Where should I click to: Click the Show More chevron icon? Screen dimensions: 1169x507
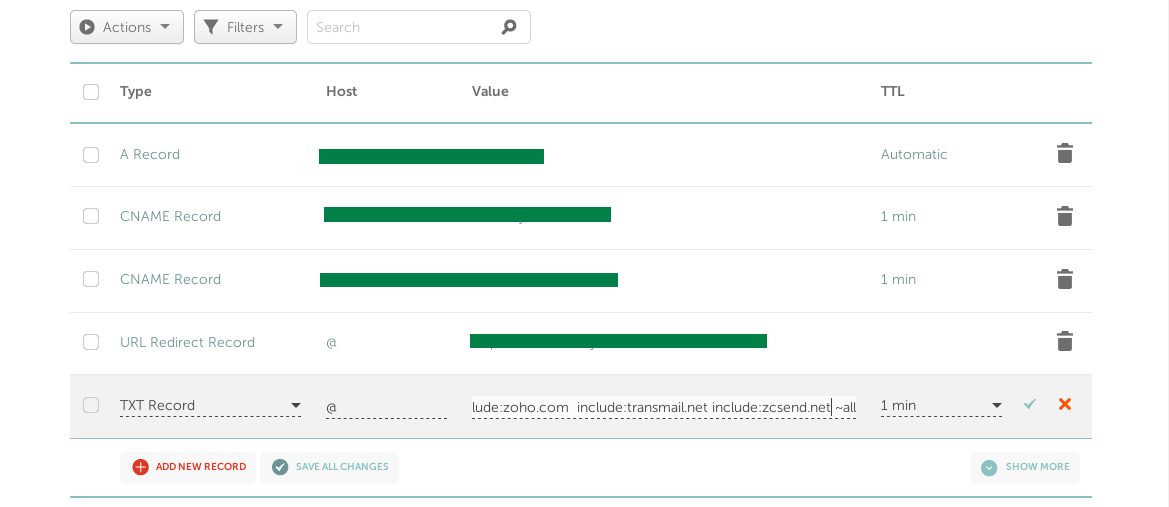989,467
